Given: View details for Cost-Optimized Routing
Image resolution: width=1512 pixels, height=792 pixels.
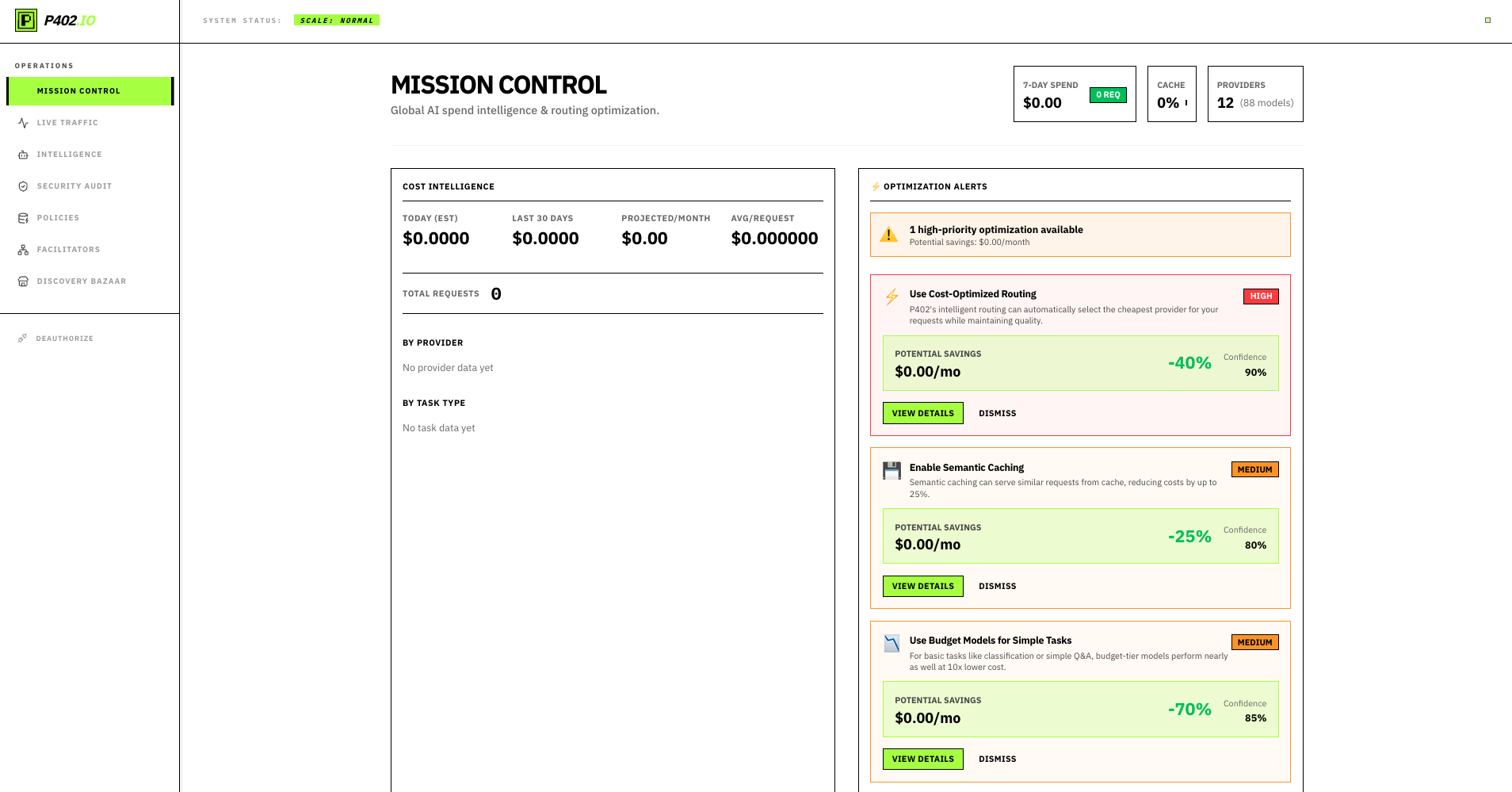Looking at the screenshot, I should click(x=923, y=413).
